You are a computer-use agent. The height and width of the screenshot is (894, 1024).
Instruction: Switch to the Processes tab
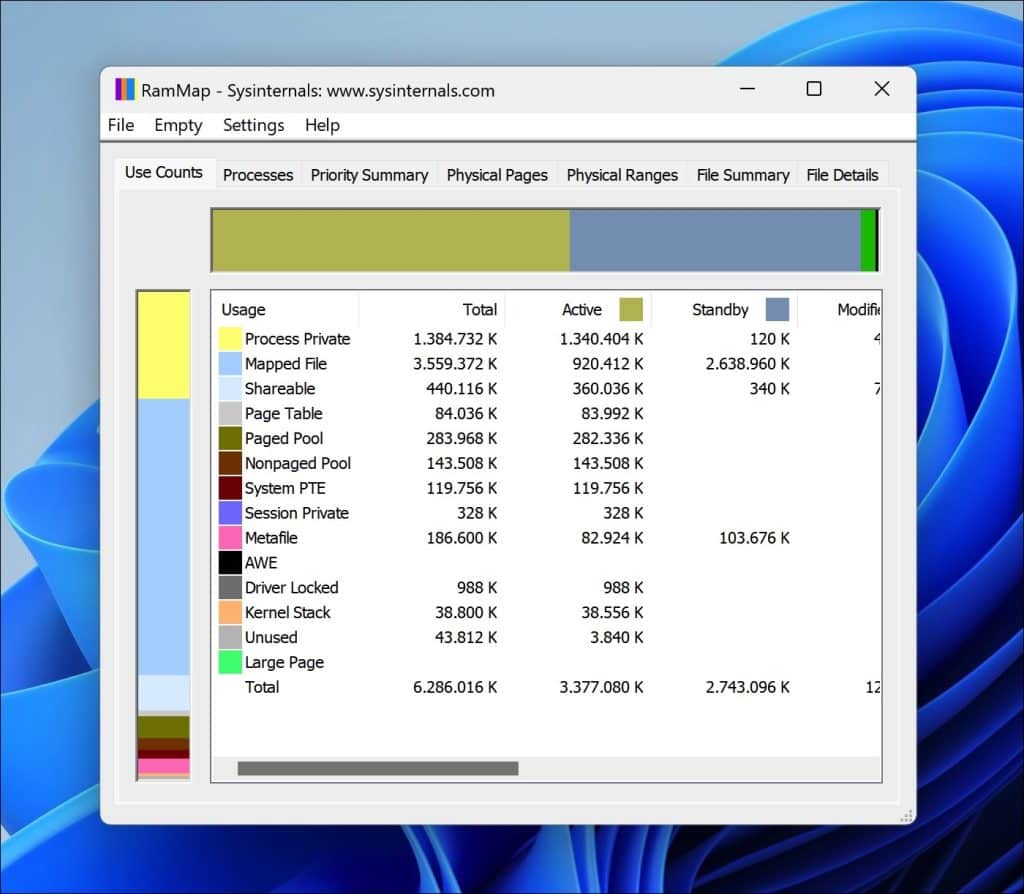(x=258, y=174)
